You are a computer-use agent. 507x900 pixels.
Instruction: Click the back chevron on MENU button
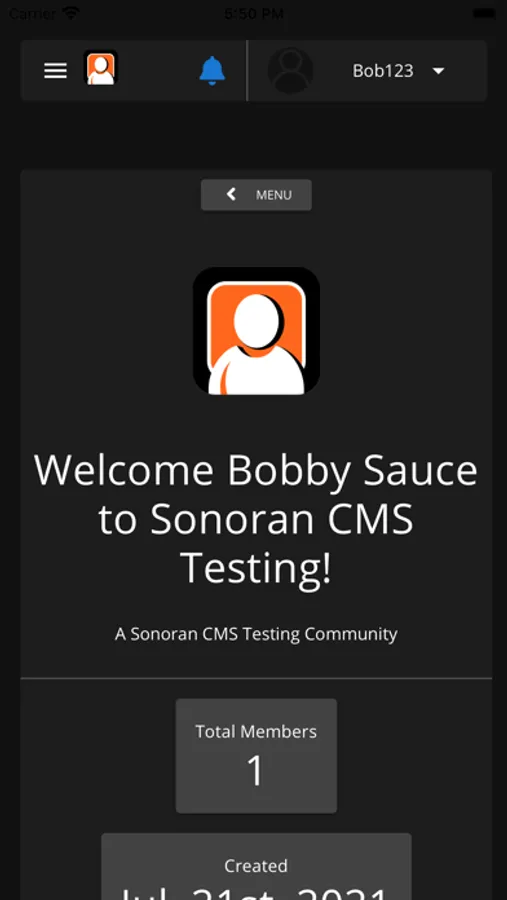click(231, 195)
